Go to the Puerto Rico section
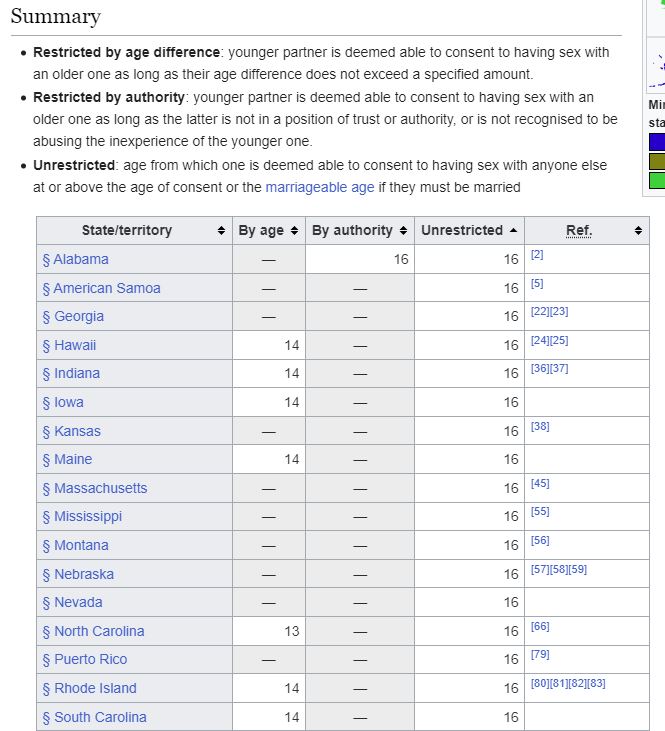 85,659
